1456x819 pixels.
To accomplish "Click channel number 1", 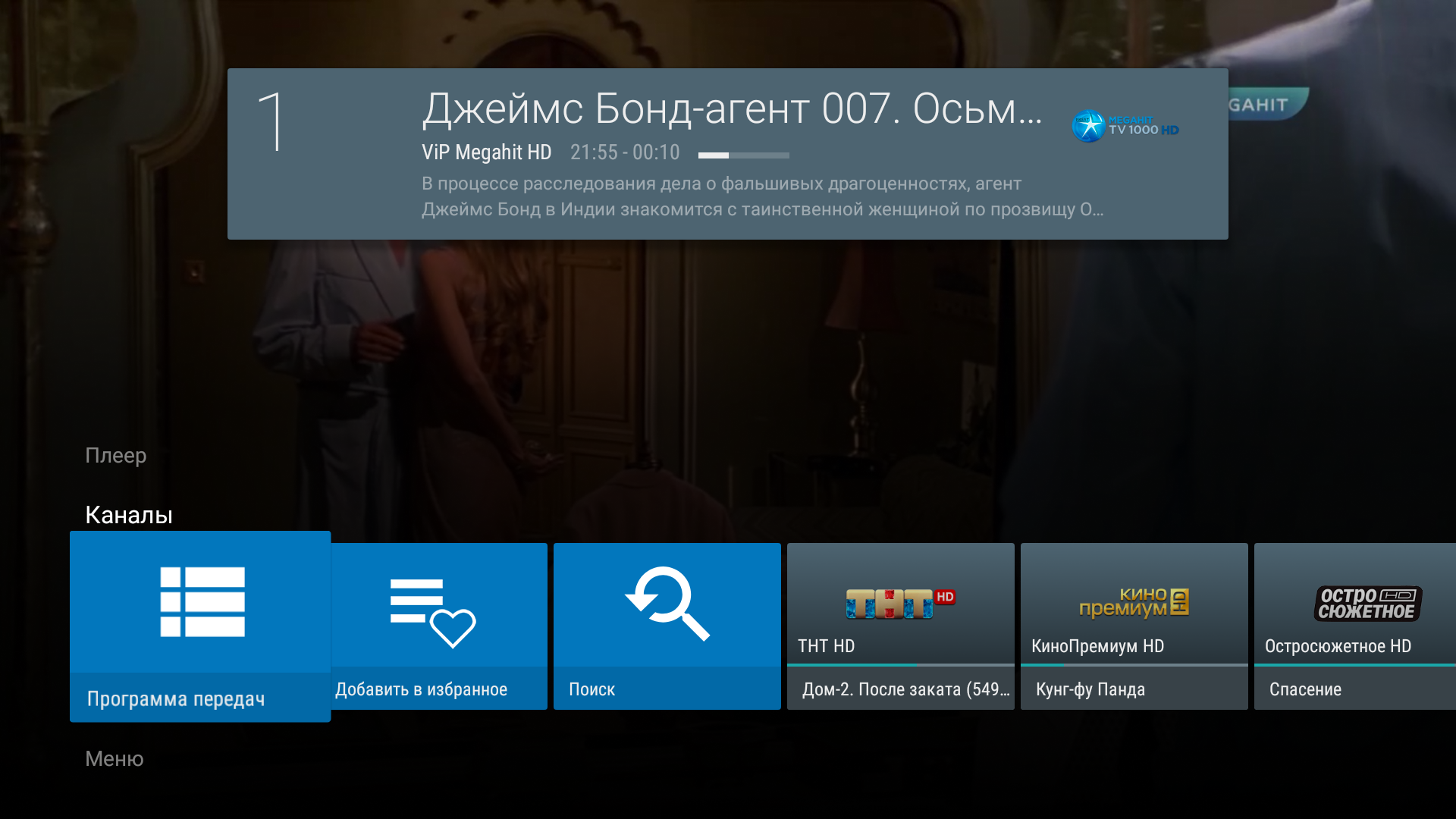I will (270, 122).
